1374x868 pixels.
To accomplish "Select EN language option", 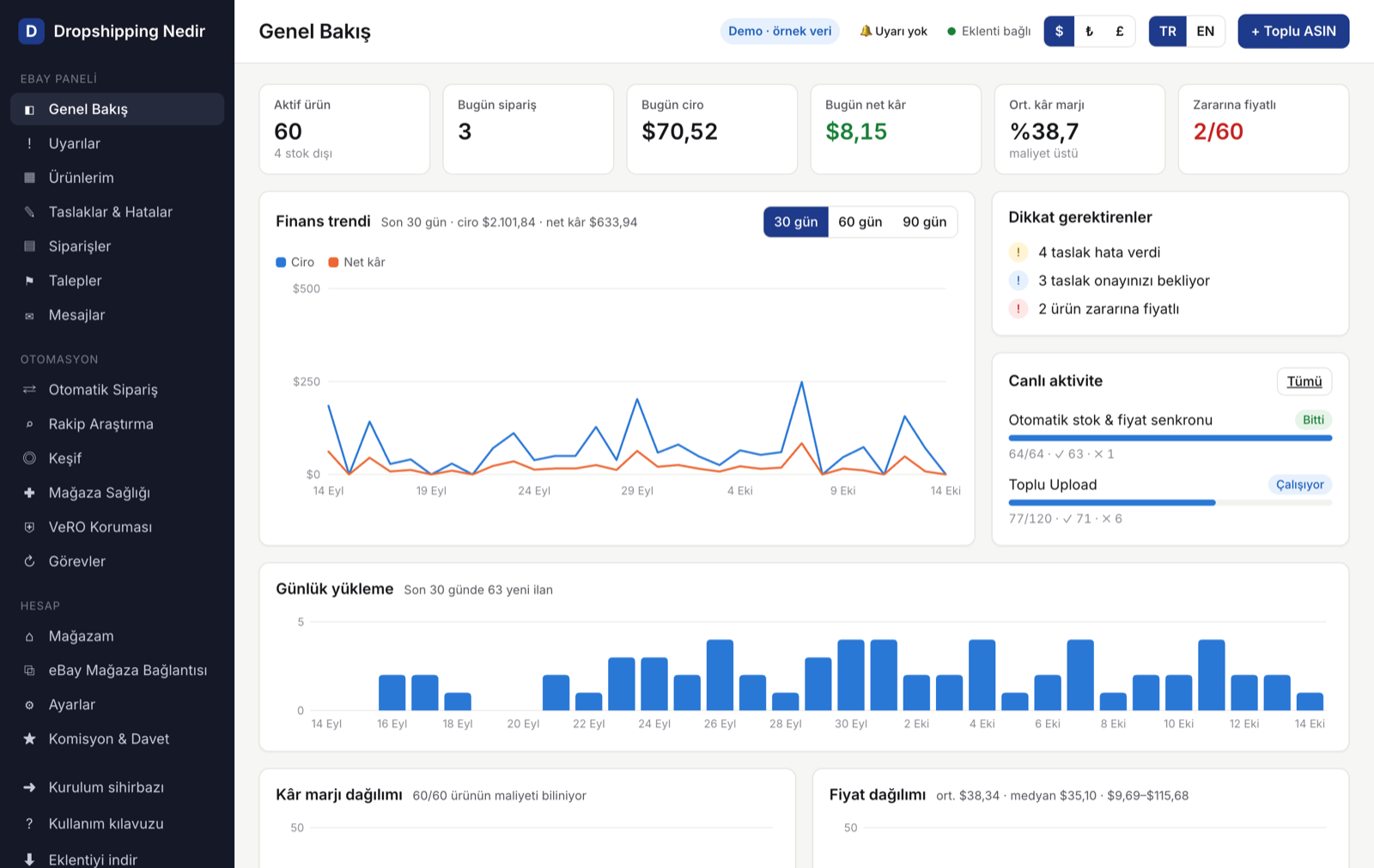I will (x=1206, y=31).
